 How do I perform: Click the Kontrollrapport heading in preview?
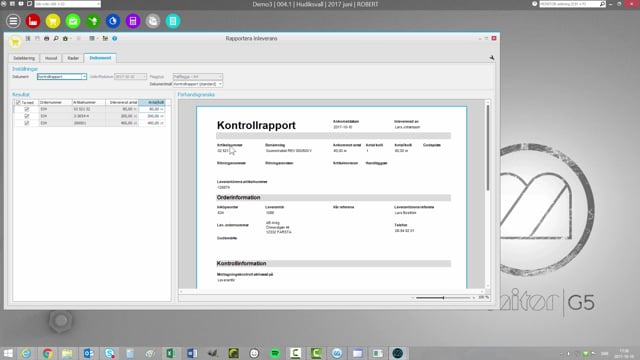coord(256,125)
